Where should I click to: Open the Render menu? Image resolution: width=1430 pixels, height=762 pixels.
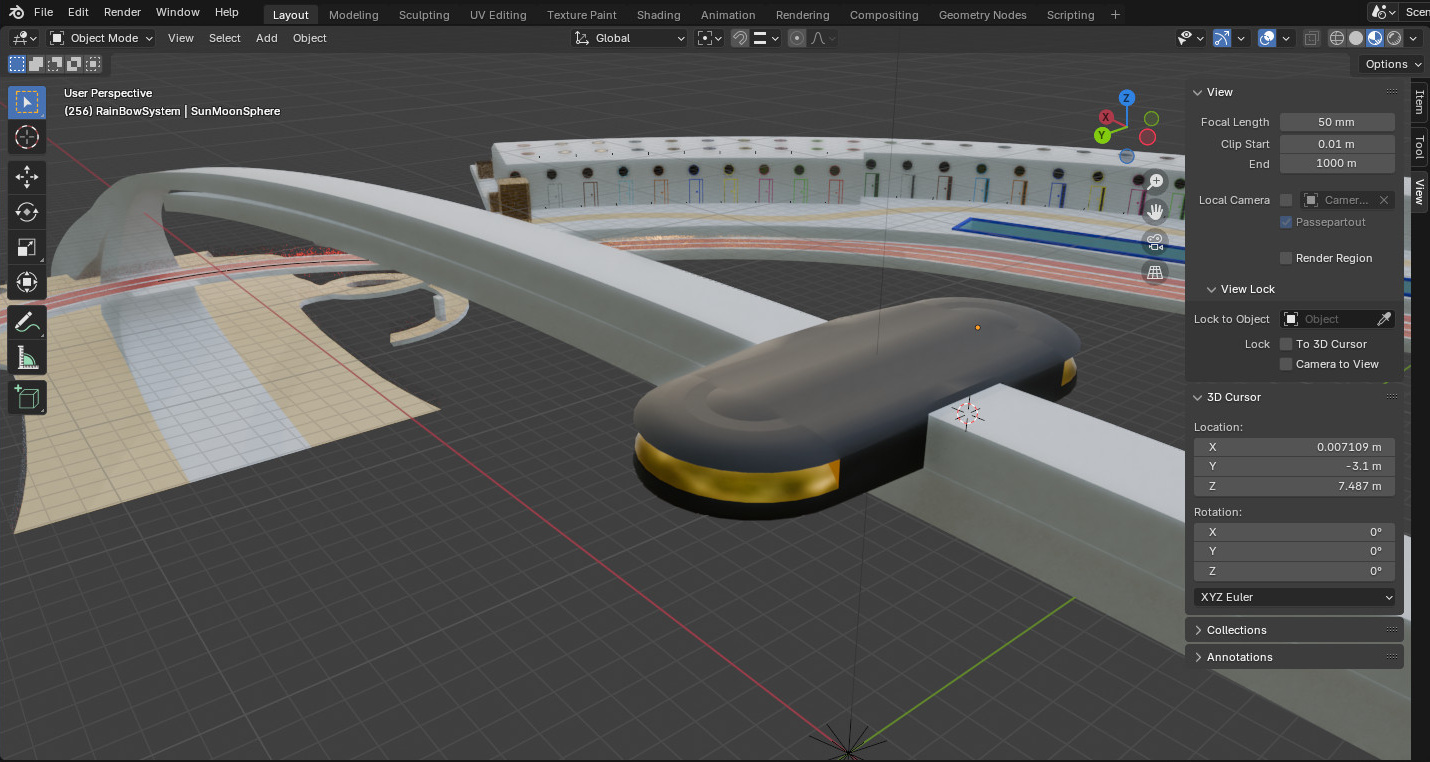122,12
